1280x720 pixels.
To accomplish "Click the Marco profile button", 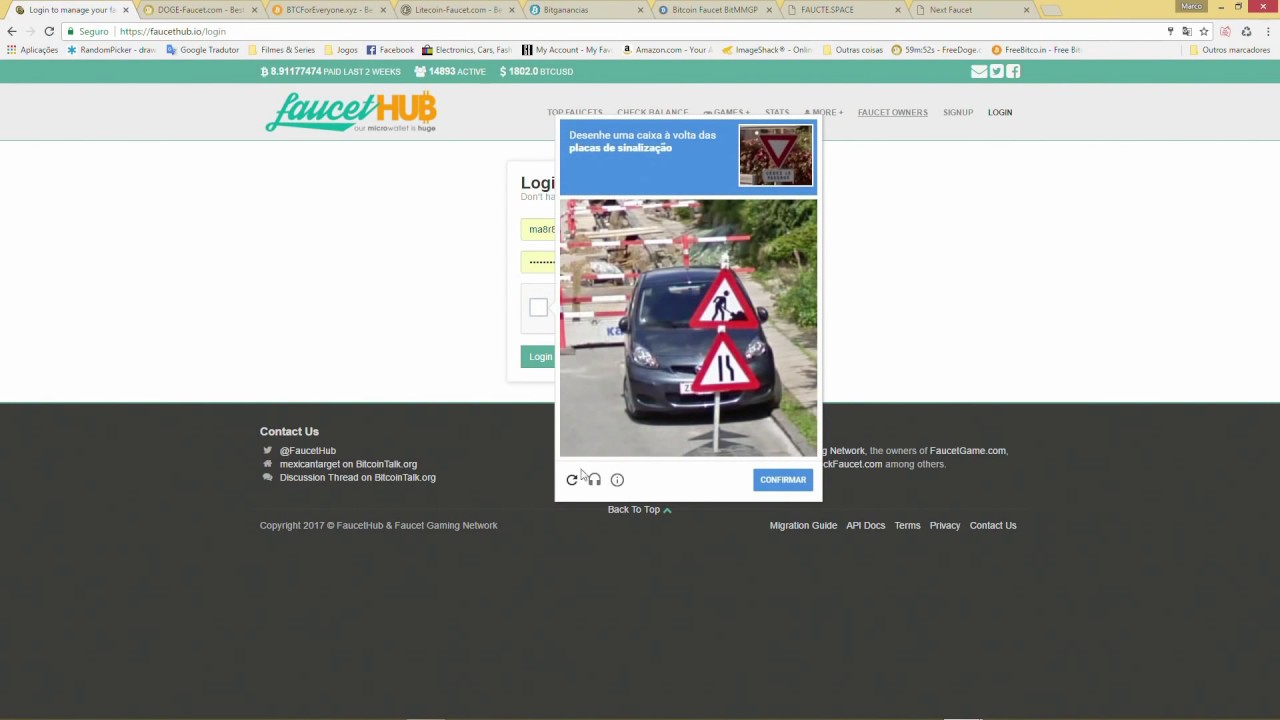I will coord(1191,6).
